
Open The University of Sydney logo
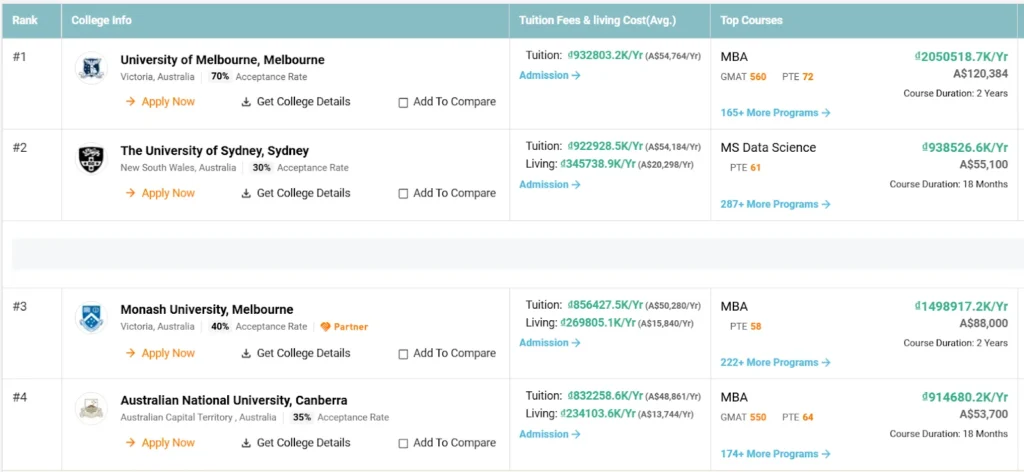91,159
